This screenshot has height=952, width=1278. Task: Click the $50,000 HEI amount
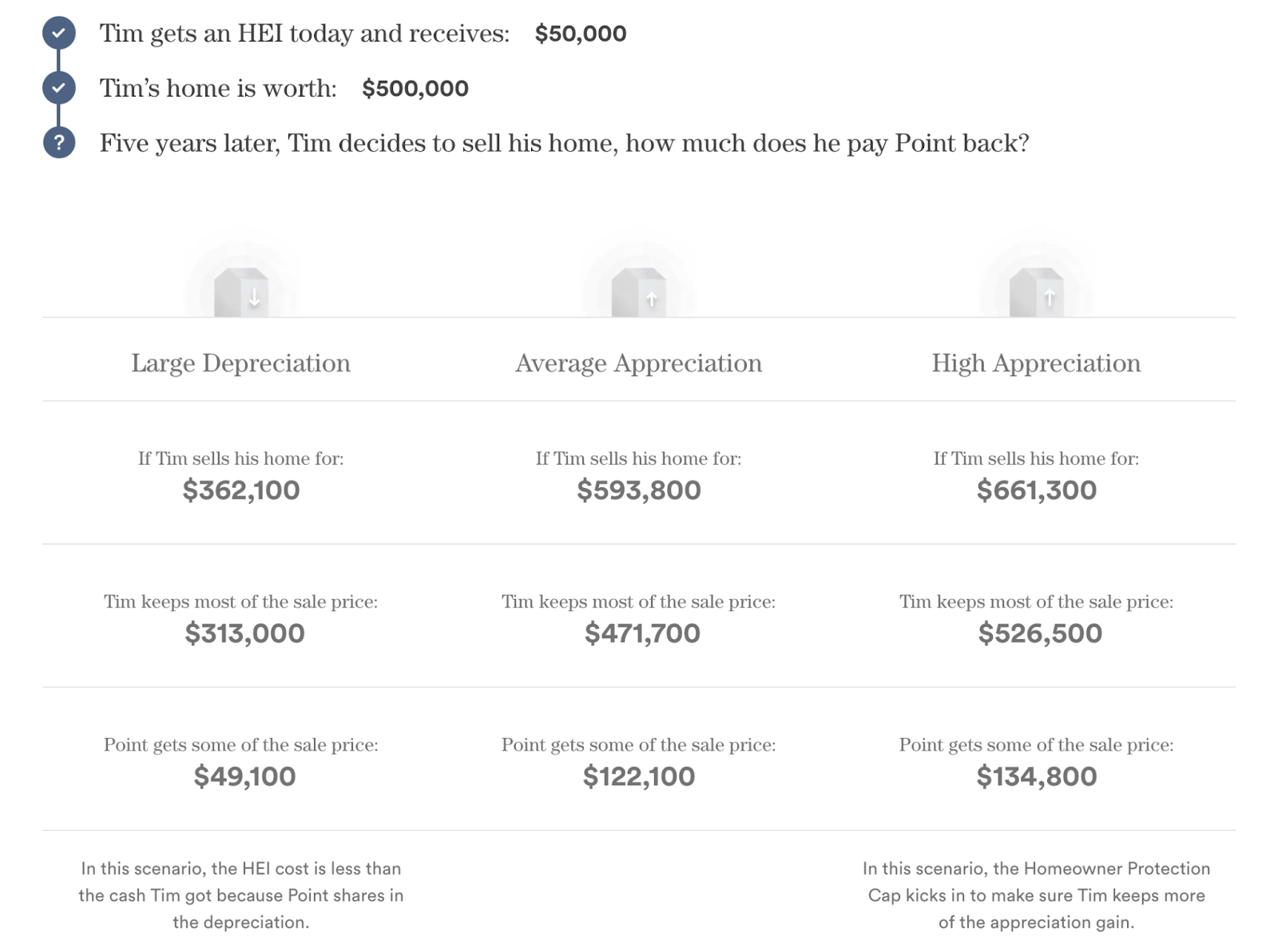click(x=581, y=34)
